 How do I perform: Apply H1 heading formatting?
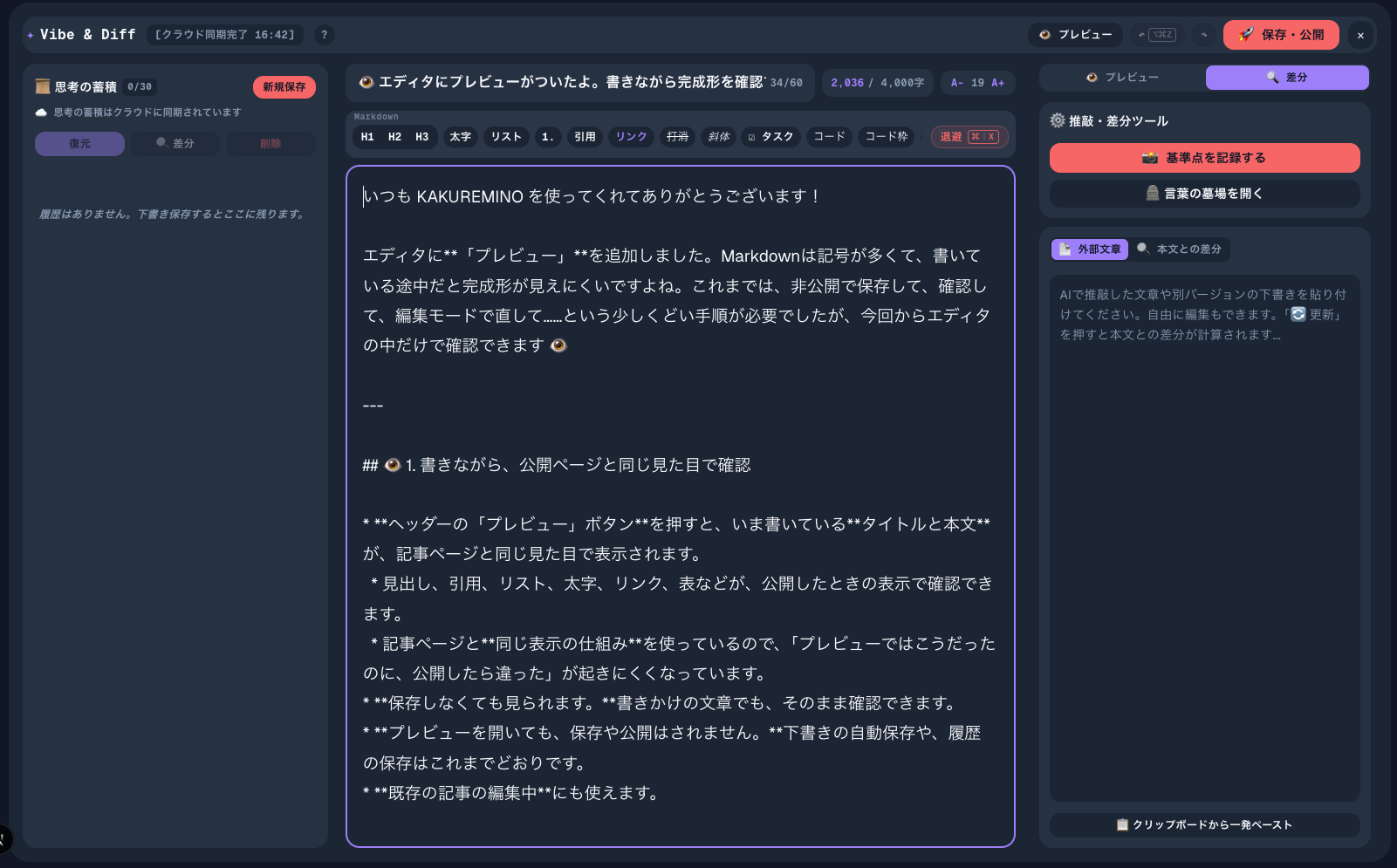367,137
